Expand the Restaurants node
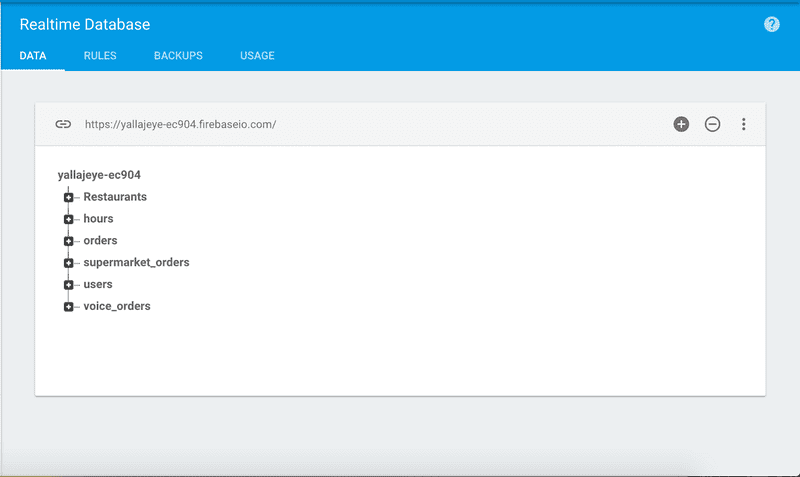 (68, 197)
